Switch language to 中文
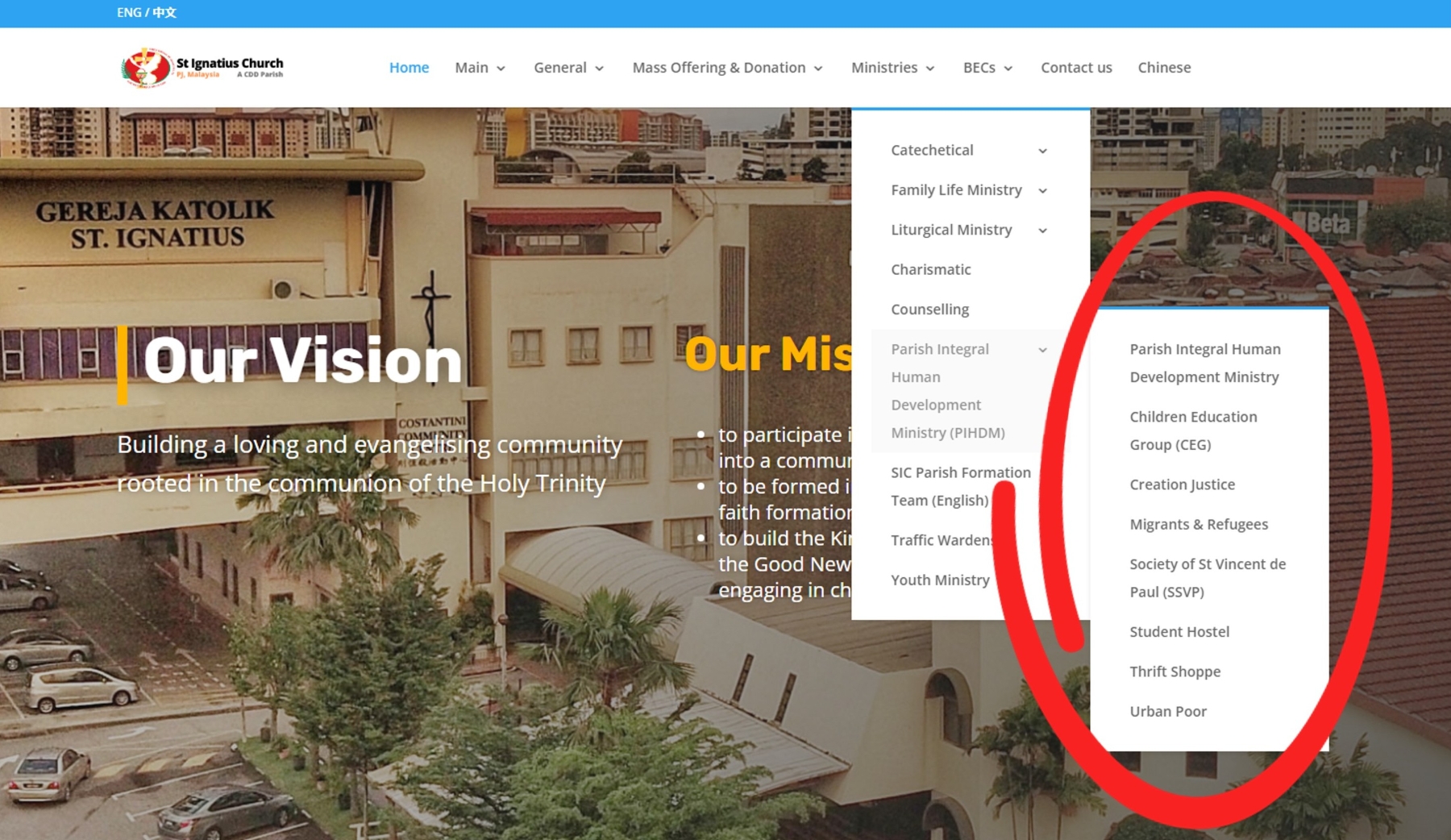This screenshot has height=840, width=1451. pos(164,13)
